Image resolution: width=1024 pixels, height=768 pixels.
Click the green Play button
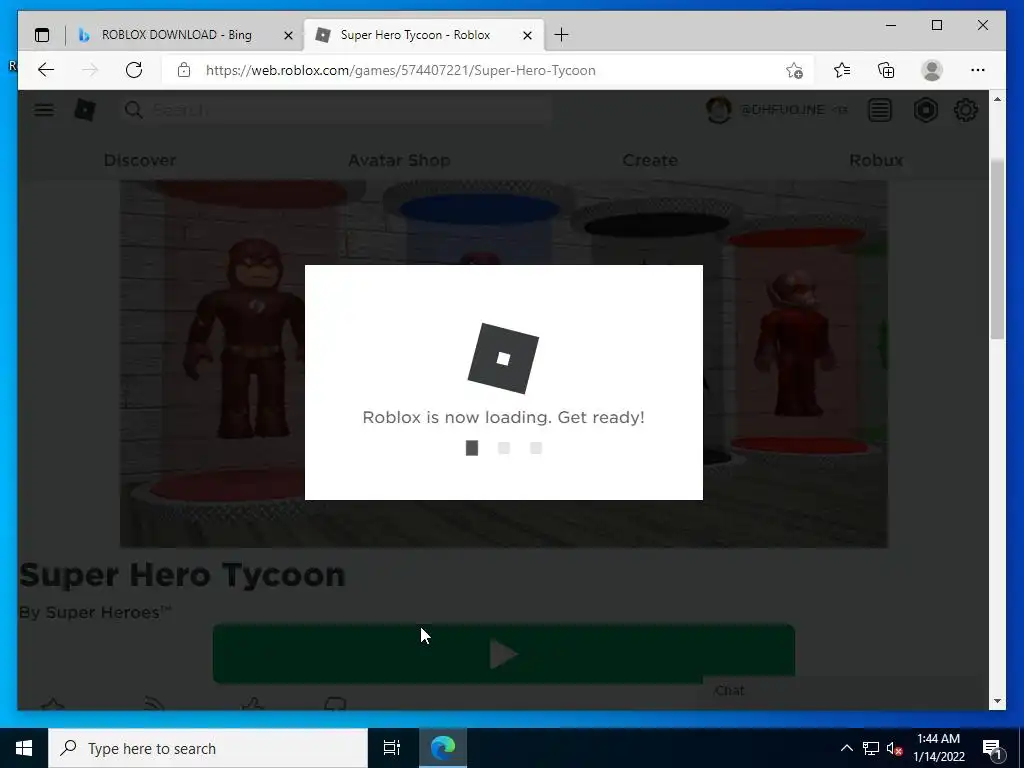click(x=504, y=654)
